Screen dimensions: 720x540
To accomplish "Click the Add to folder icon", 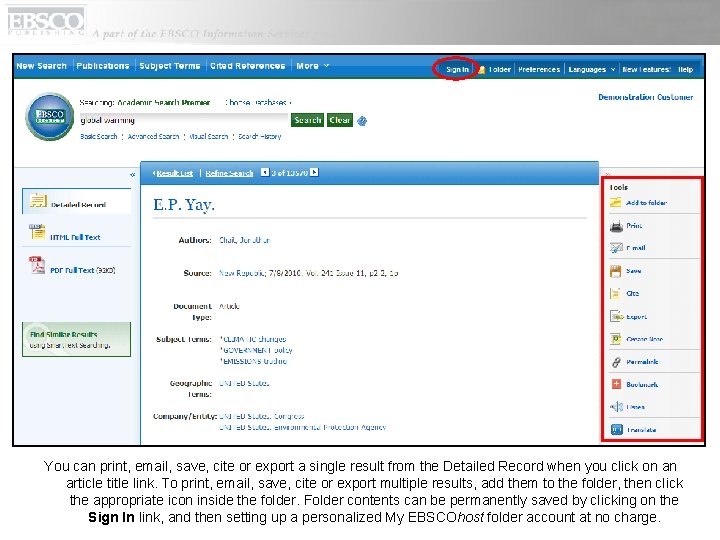I will [x=615, y=202].
